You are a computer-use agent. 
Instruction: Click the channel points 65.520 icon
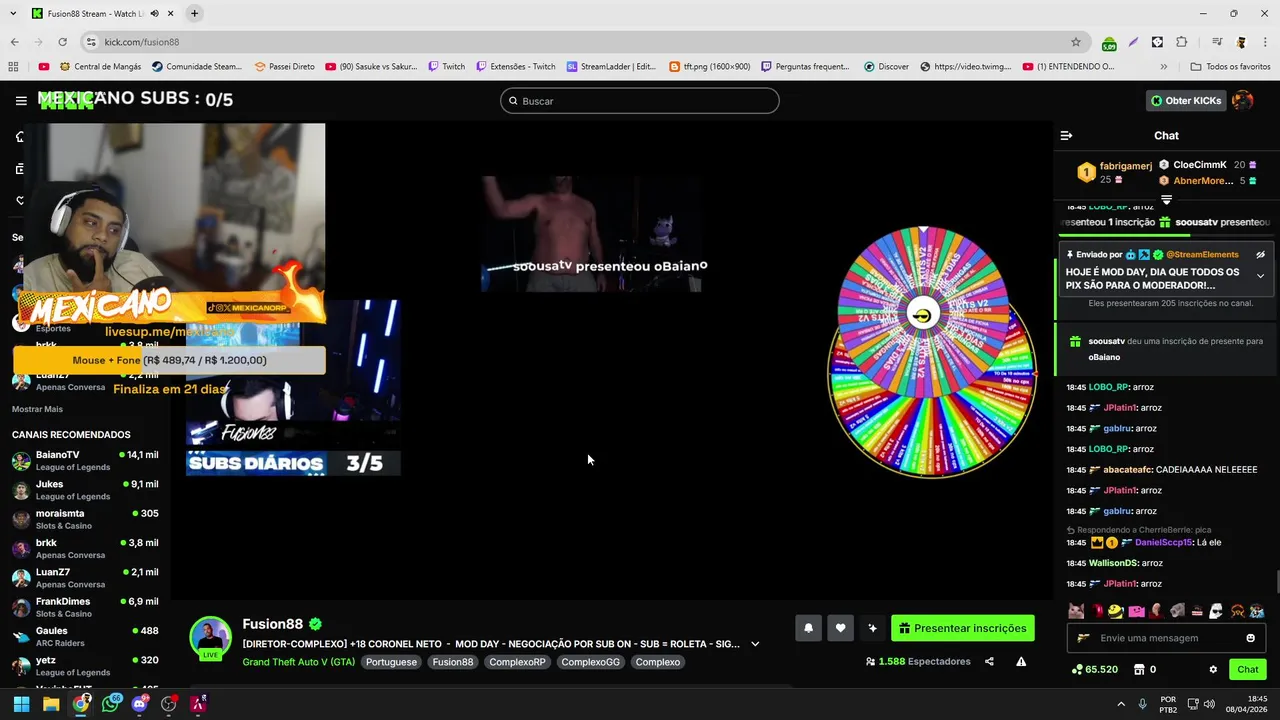[x=1077, y=670]
